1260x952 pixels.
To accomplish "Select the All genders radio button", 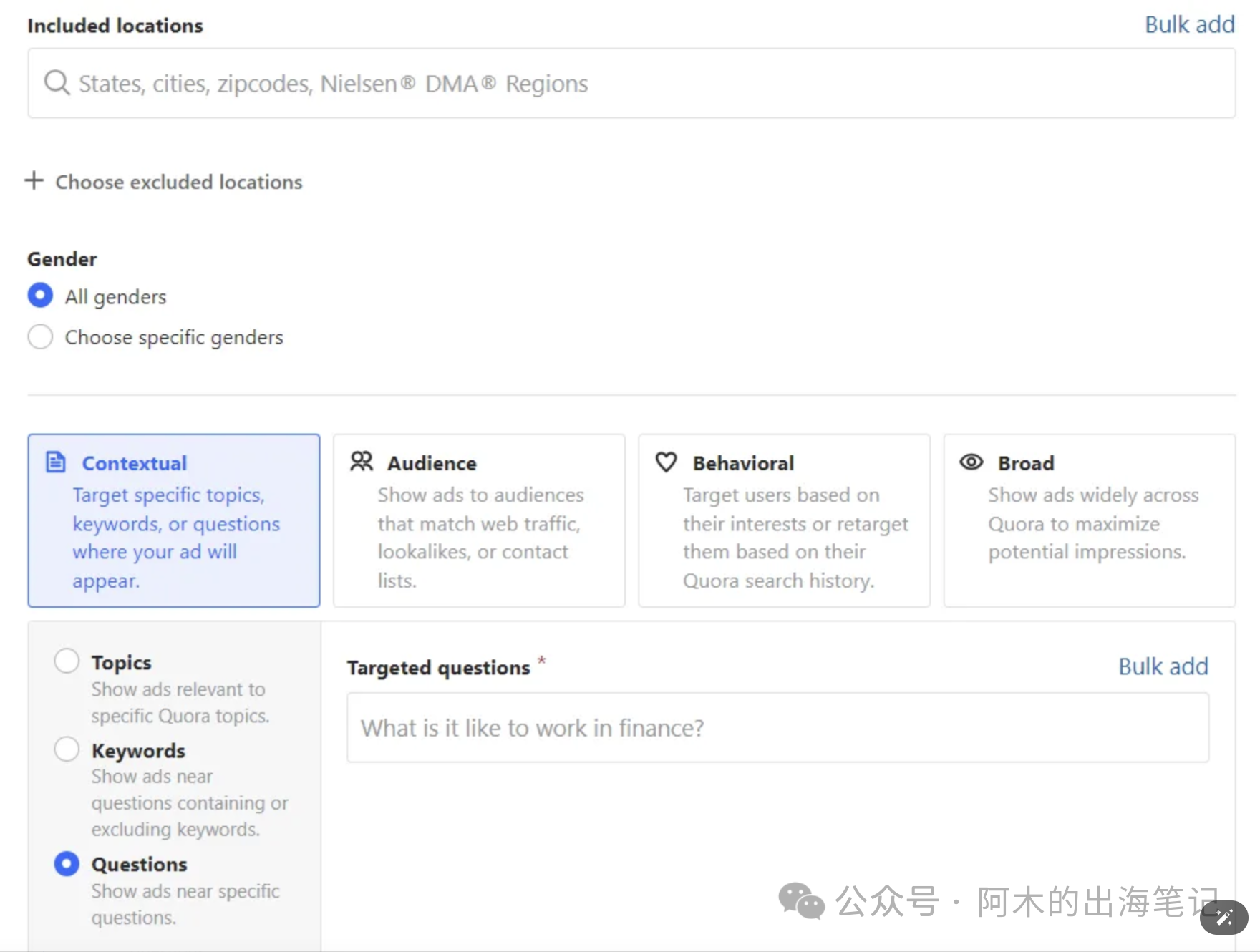I will 40,296.
